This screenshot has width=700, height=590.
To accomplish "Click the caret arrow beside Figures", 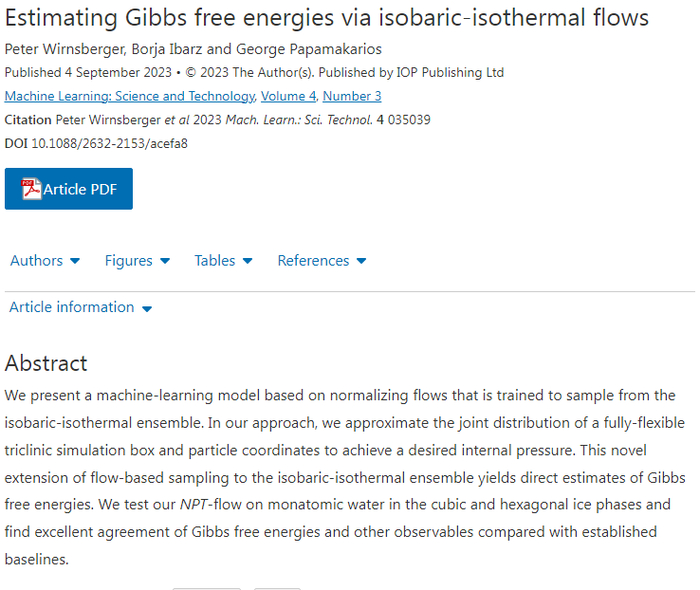I will (x=165, y=261).
